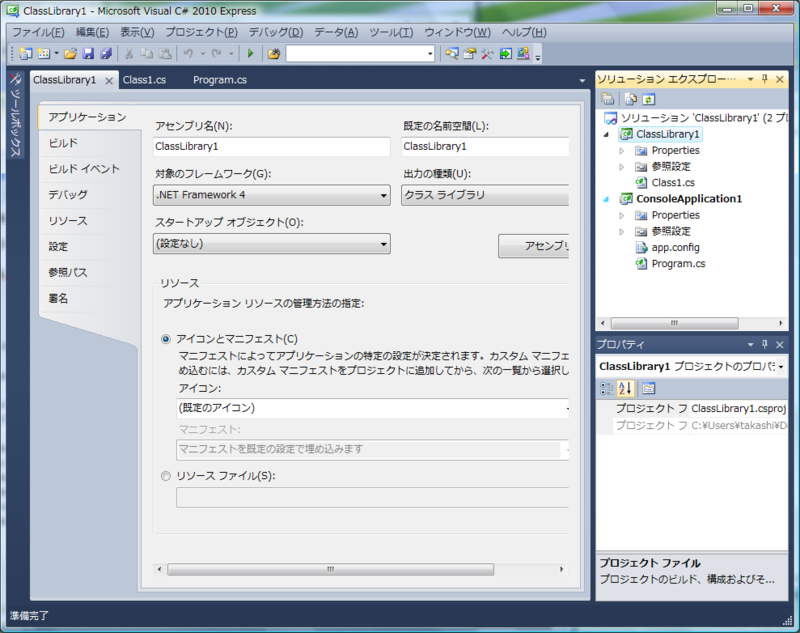800x633 pixels.
Task: Select the 署名 settings tab
Action: tap(58, 298)
